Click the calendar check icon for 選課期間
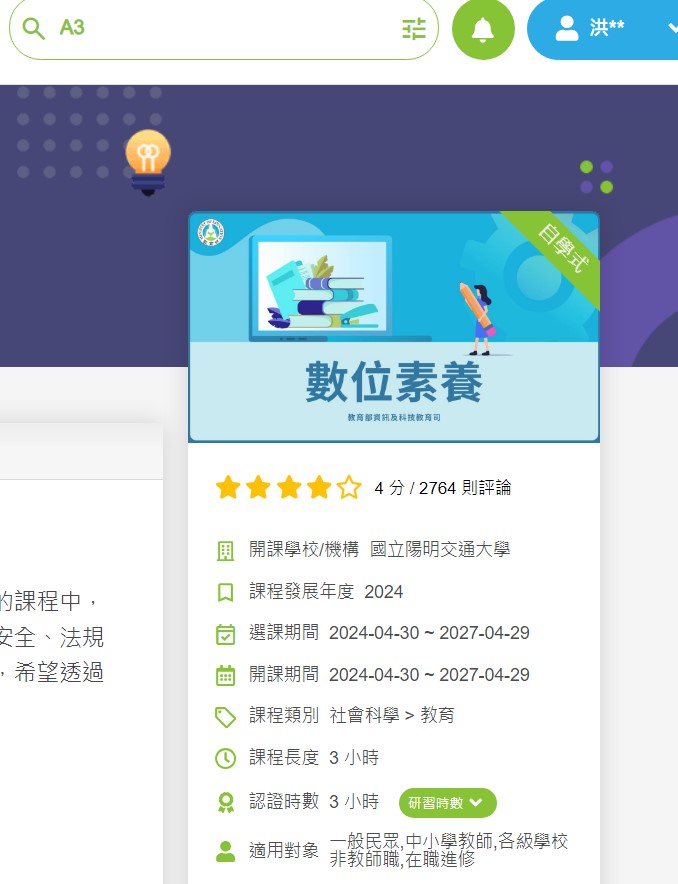678x884 pixels. (x=226, y=634)
